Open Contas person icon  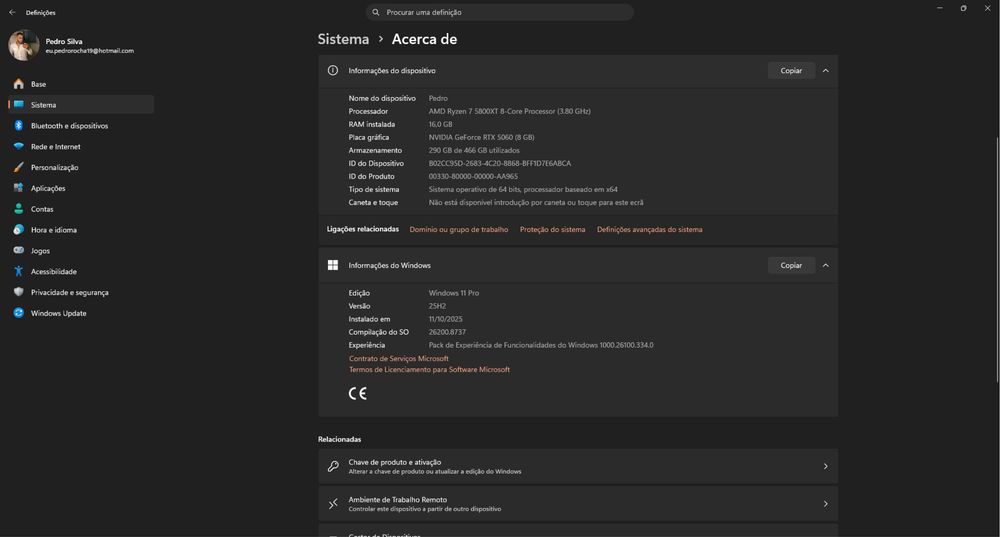(x=18, y=209)
